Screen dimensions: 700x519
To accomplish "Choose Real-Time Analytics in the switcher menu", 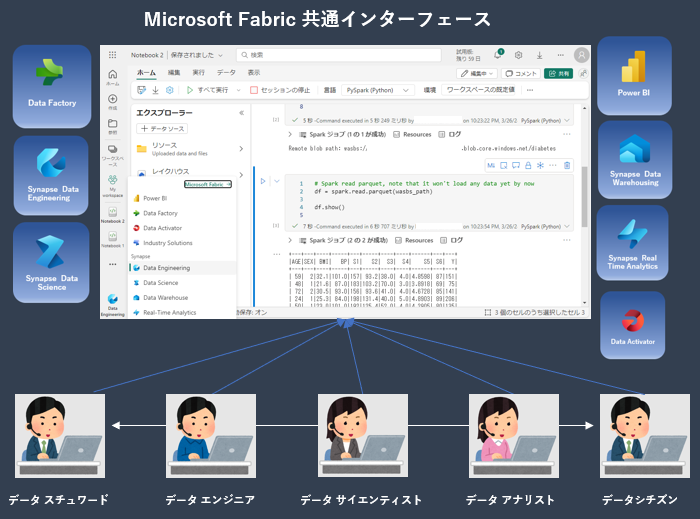I will pos(182,312).
